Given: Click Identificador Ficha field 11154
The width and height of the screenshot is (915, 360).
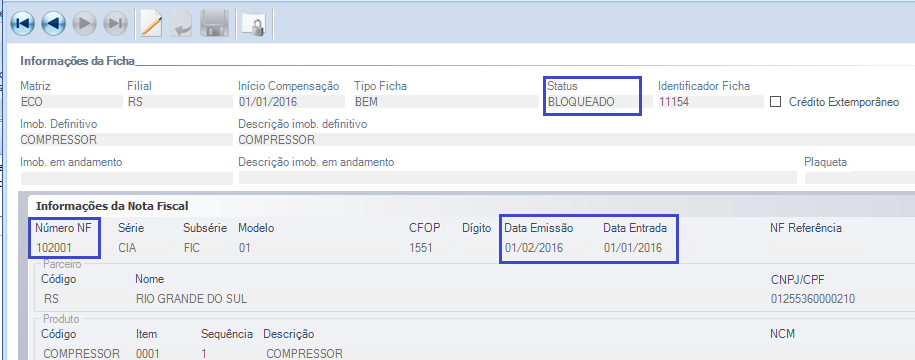Looking at the screenshot, I should coord(710,102).
